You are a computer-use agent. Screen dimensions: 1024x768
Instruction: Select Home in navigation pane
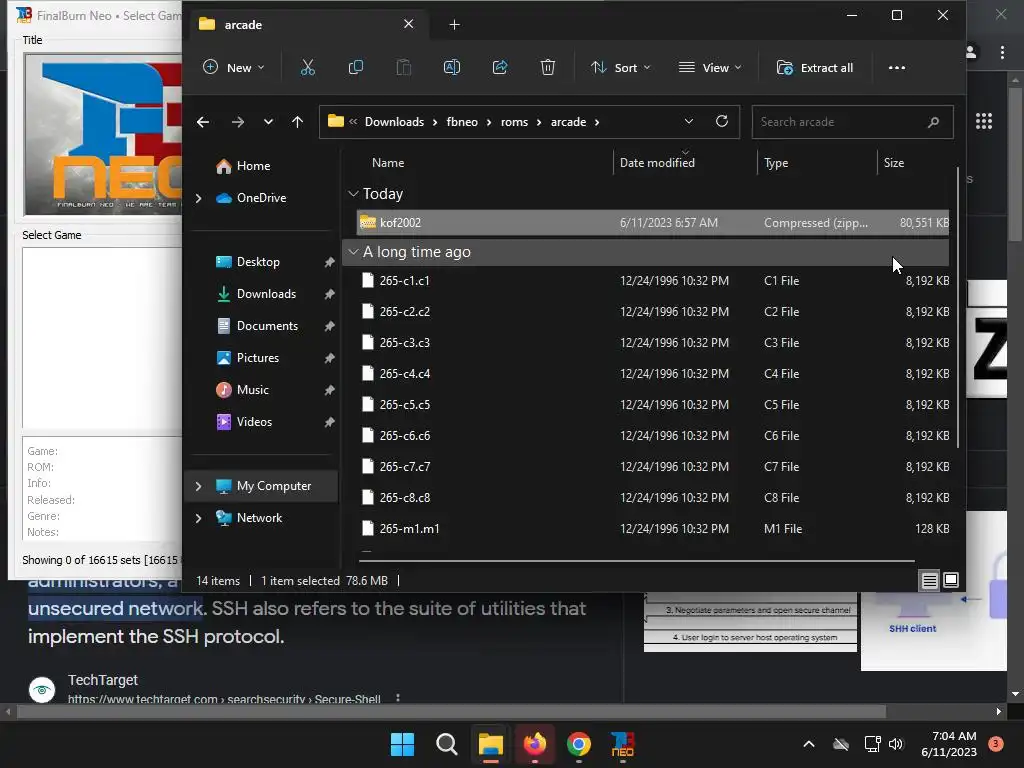coord(253,166)
